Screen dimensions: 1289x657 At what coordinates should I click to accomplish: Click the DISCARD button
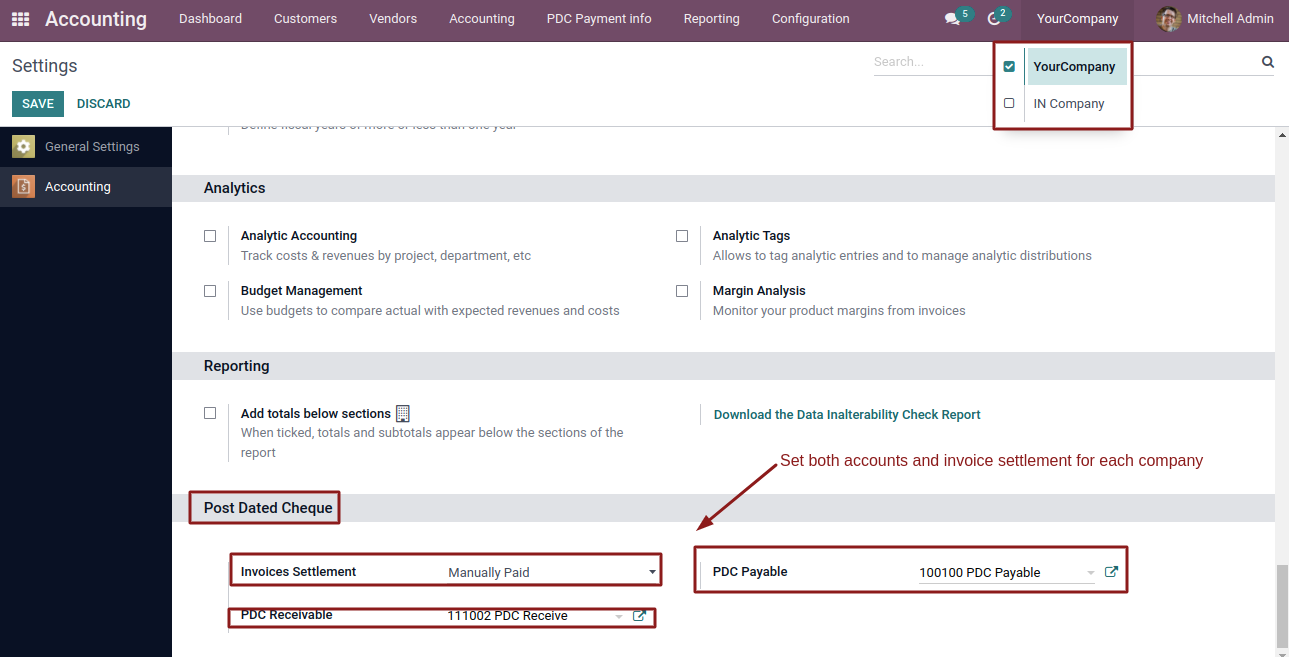[x=104, y=104]
